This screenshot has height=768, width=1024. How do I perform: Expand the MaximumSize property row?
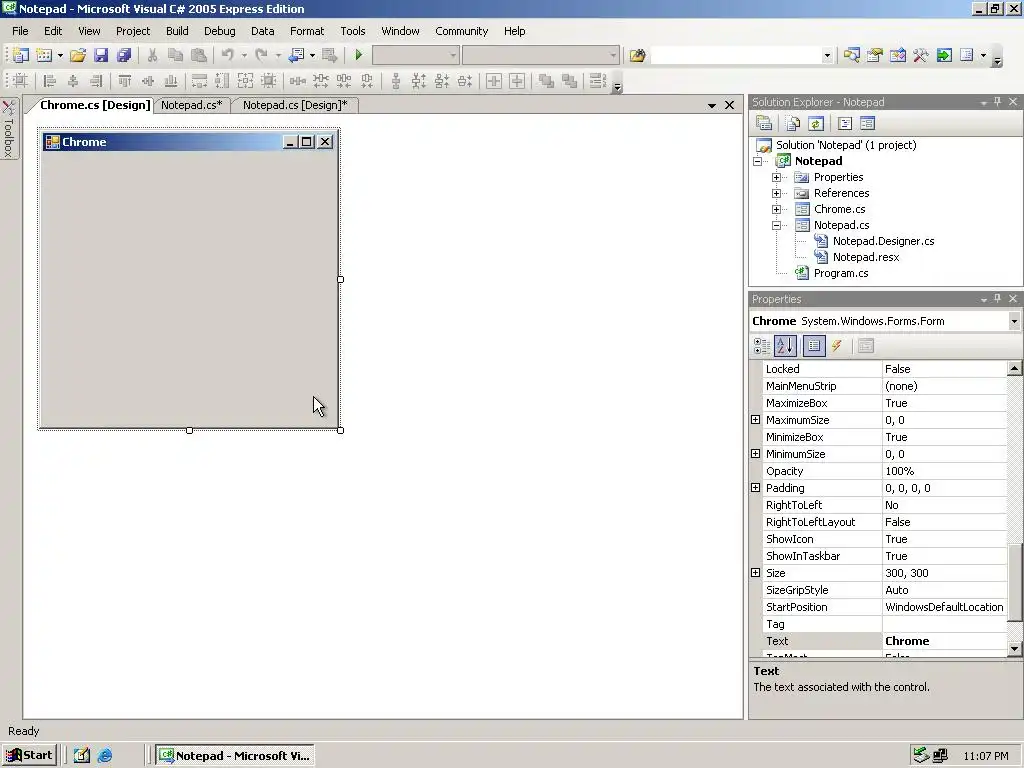click(756, 420)
